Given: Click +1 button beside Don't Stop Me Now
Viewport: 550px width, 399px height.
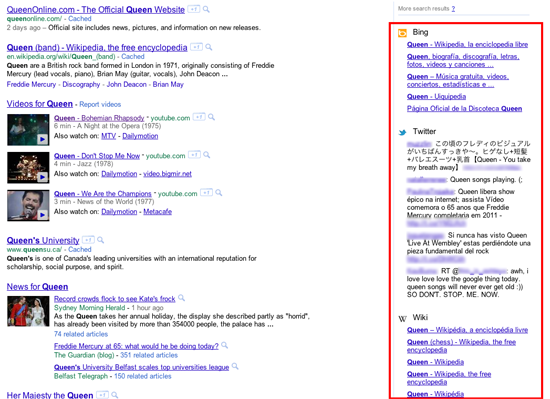Looking at the screenshot, I should click(194, 155).
